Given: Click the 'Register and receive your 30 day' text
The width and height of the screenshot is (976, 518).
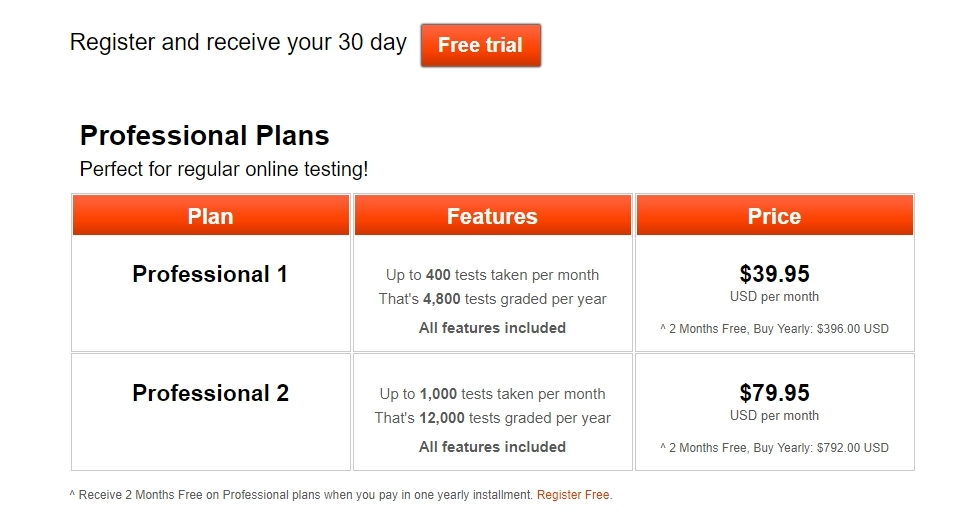Looking at the screenshot, I should (x=238, y=43).
